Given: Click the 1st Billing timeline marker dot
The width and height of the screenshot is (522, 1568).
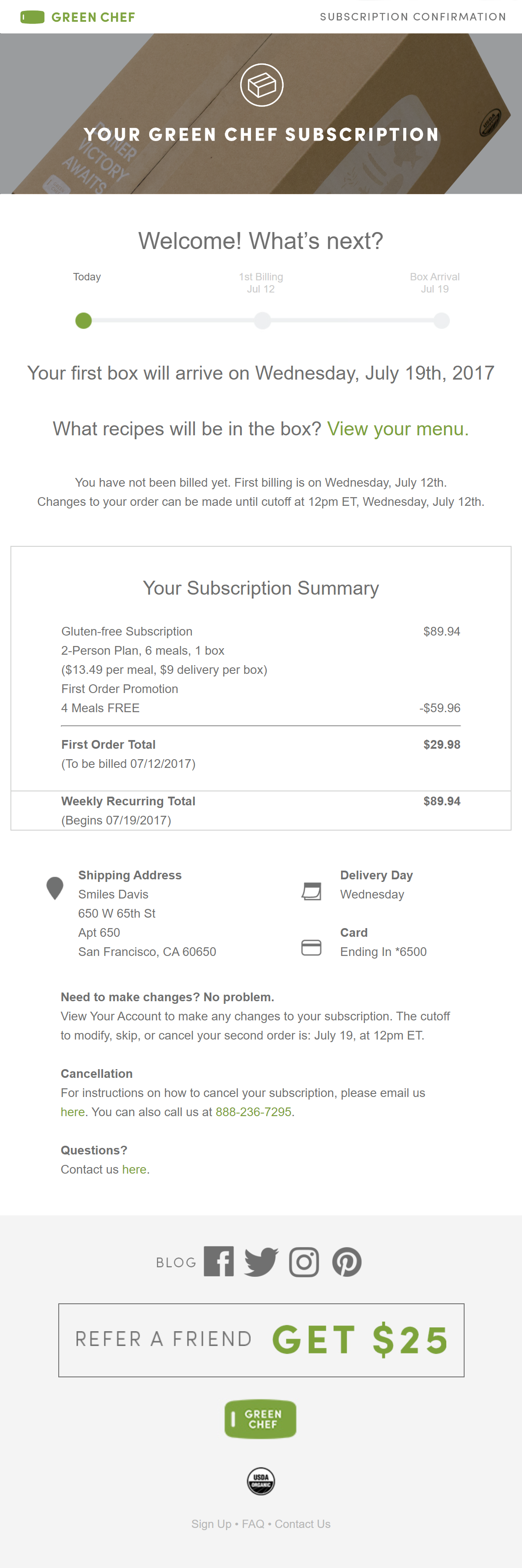Looking at the screenshot, I should [262, 320].
